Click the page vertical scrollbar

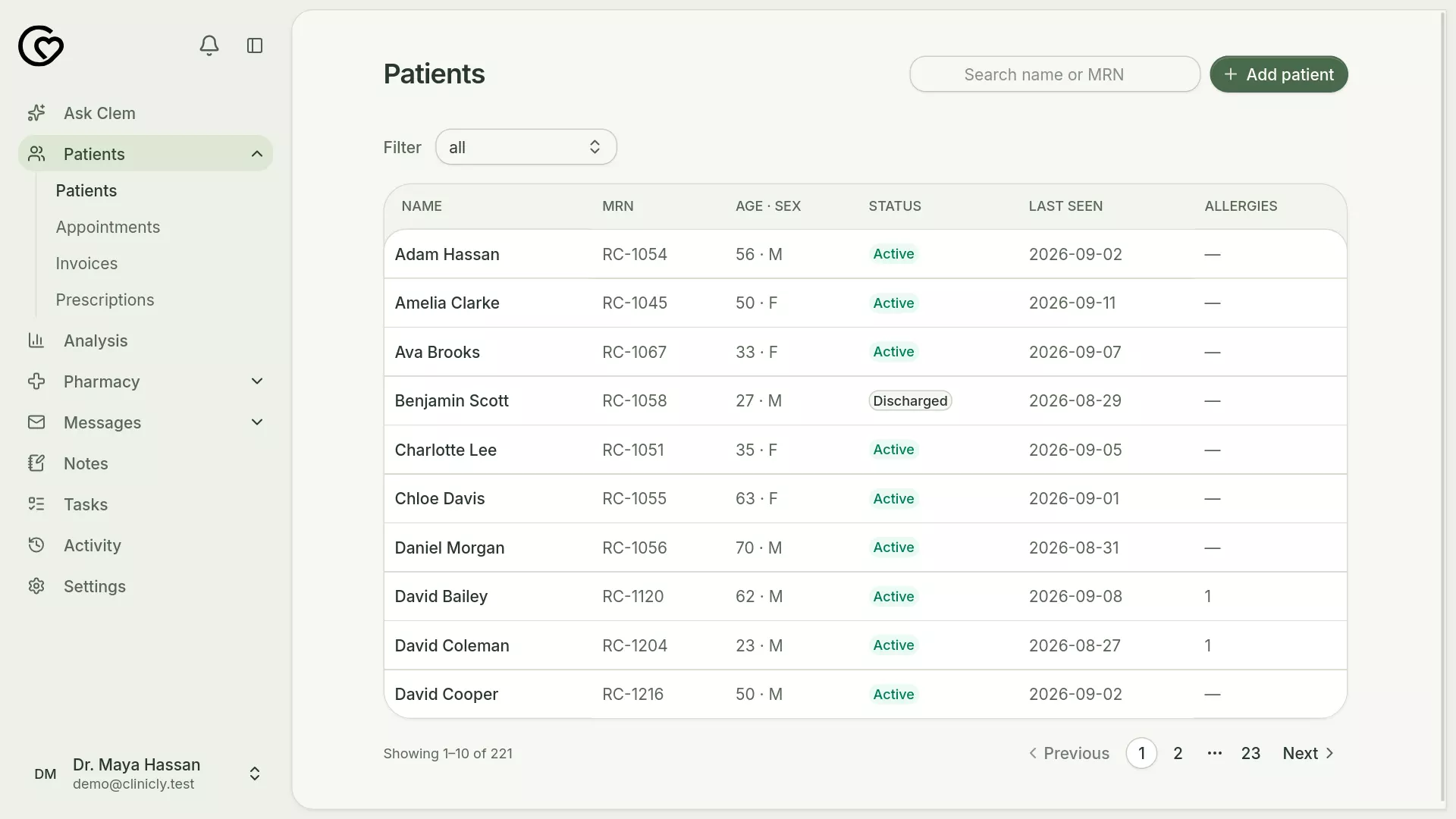[1443, 406]
